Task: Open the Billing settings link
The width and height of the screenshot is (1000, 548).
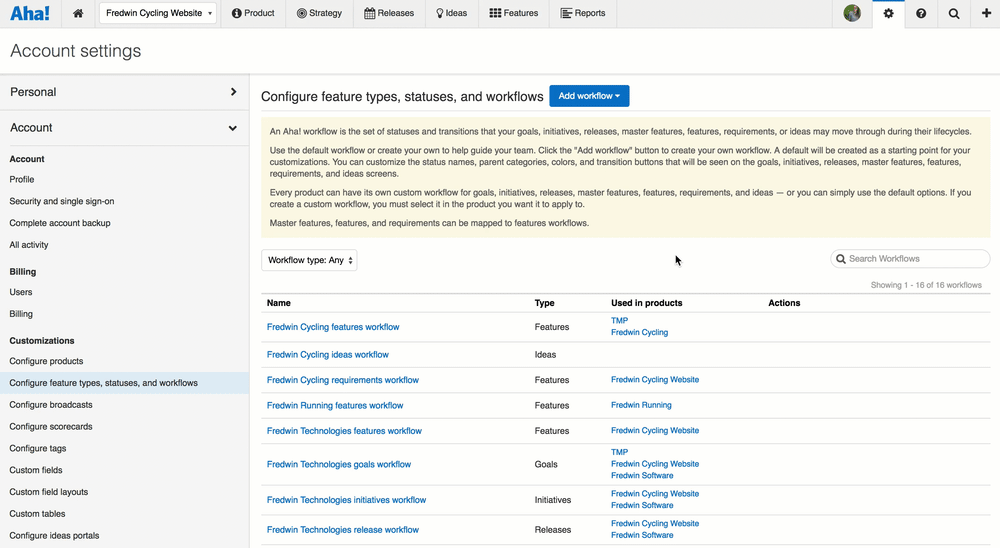Action: pos(21,314)
